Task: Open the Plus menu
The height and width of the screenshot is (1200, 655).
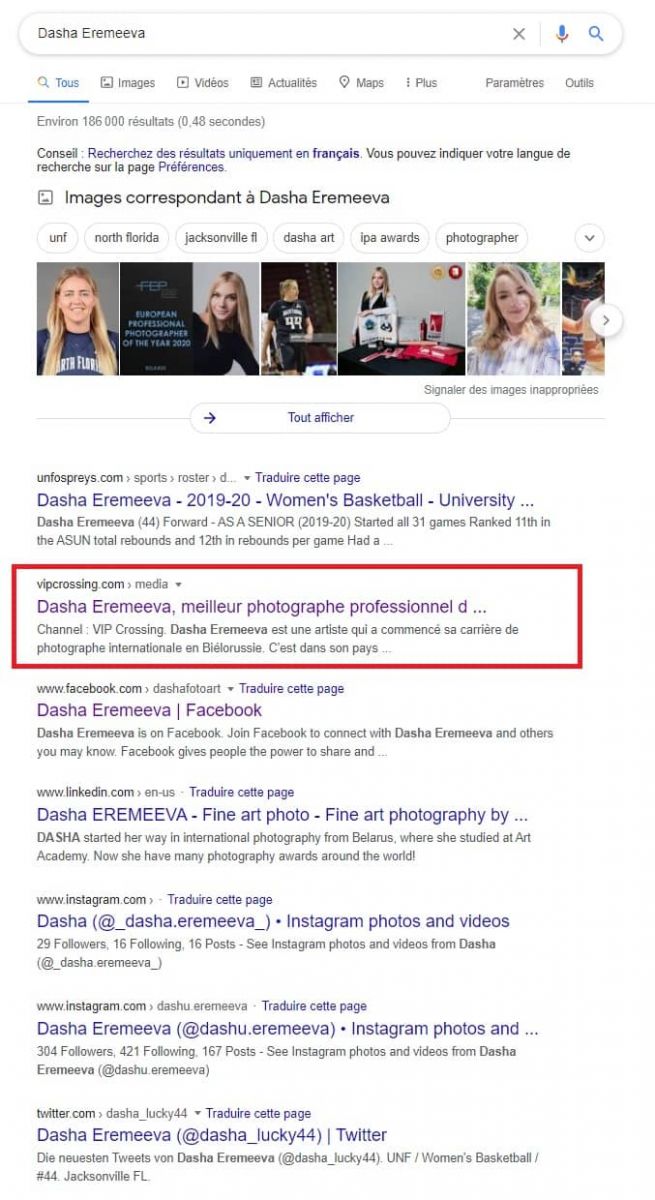Action: tap(421, 83)
